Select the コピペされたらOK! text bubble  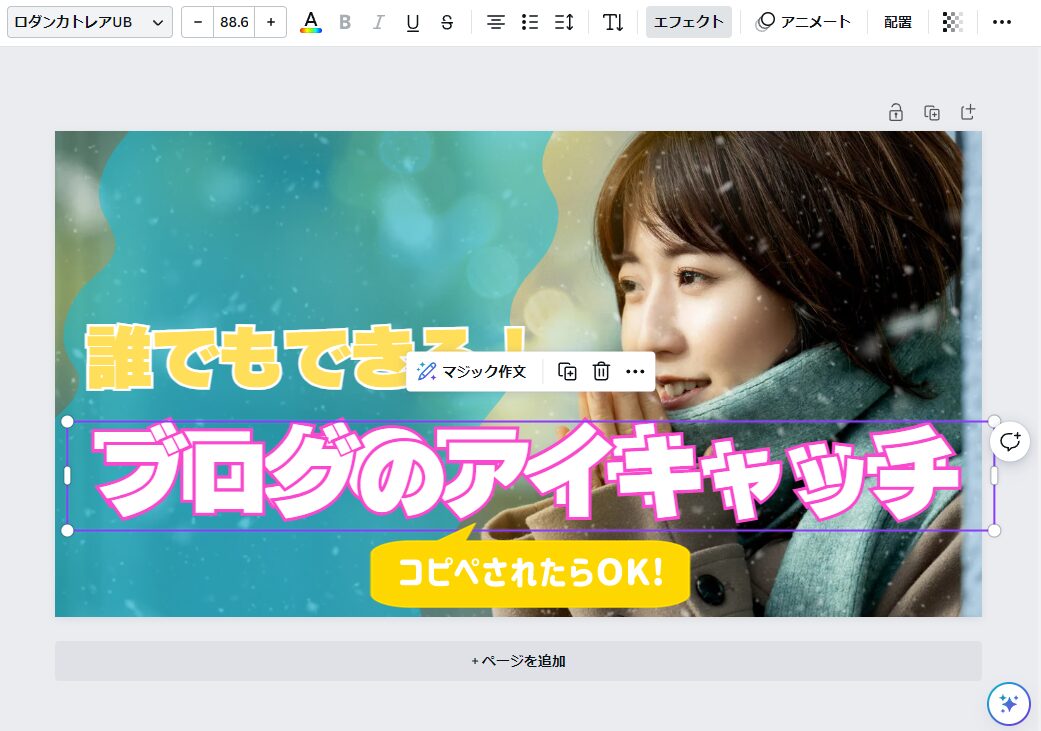tap(530, 572)
